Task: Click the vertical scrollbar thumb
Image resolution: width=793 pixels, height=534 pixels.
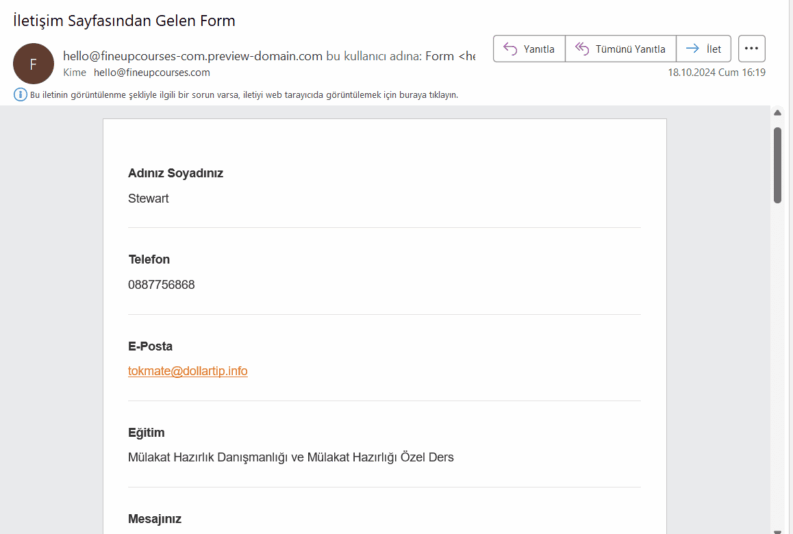Action: point(777,165)
